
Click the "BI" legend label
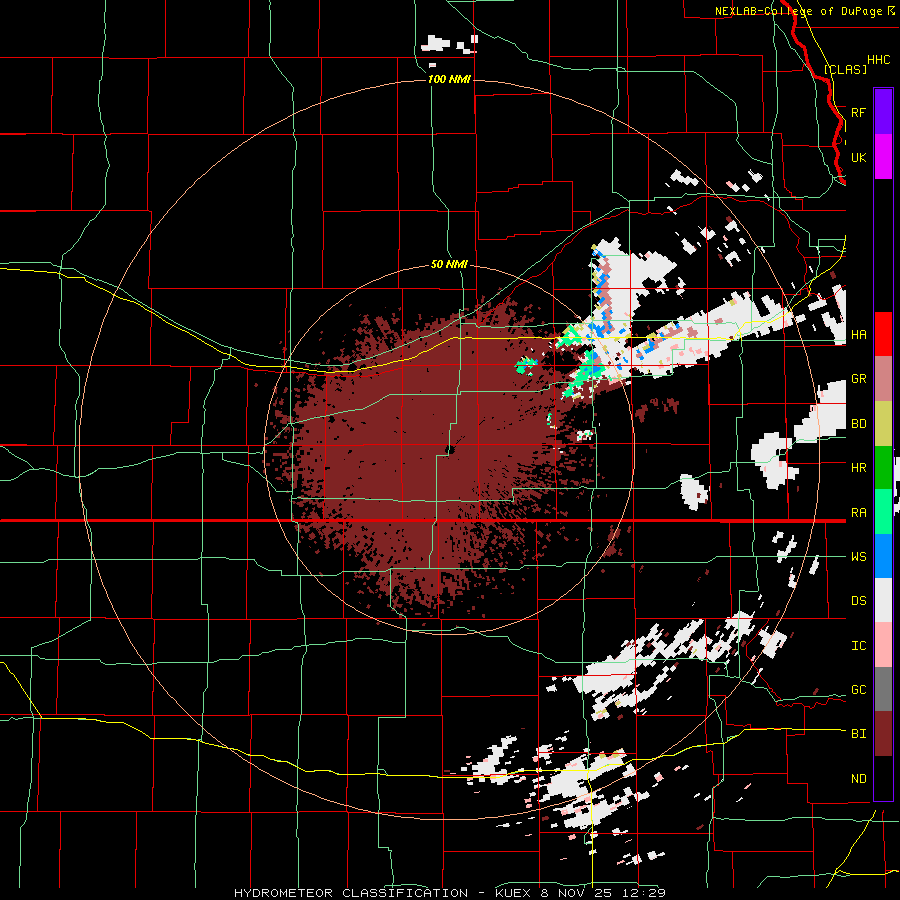coord(858,734)
